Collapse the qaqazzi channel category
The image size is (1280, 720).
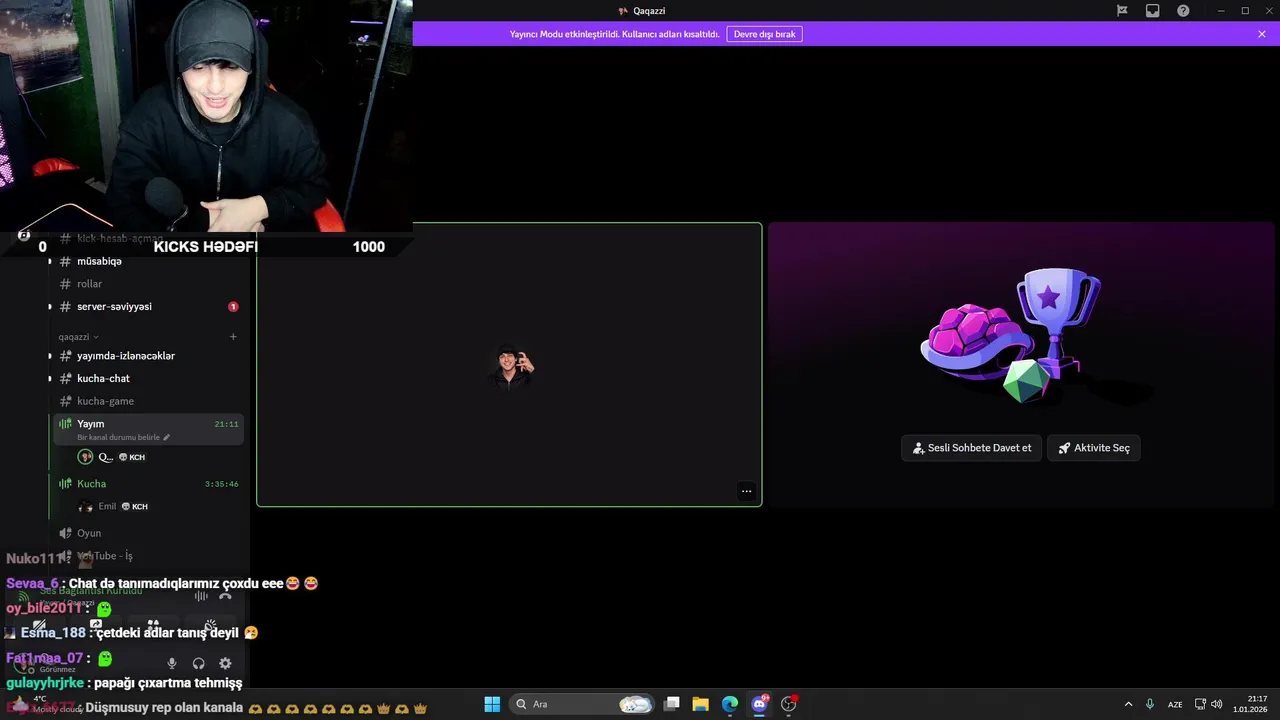(78, 337)
